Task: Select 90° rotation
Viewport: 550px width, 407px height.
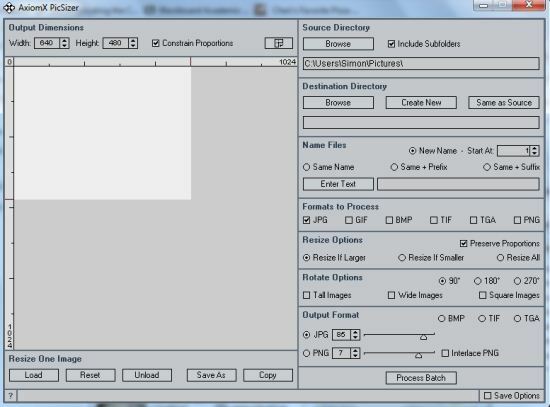Action: pos(442,281)
